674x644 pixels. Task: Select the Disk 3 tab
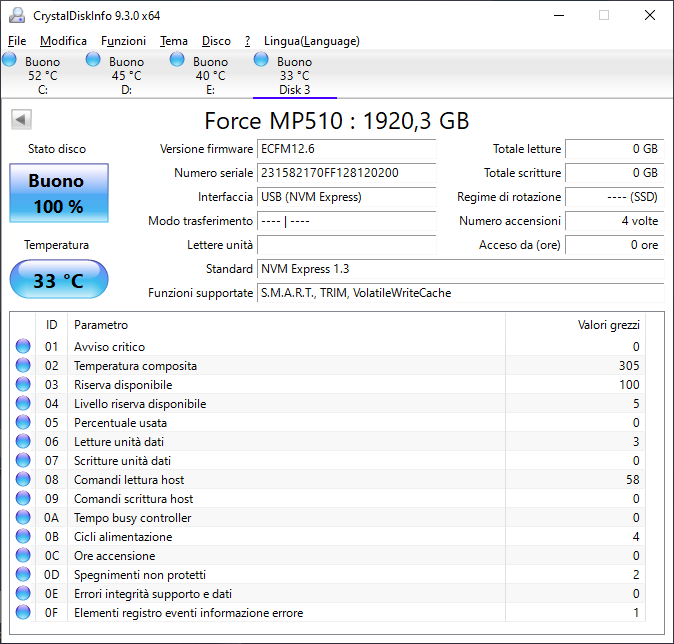[x=294, y=75]
